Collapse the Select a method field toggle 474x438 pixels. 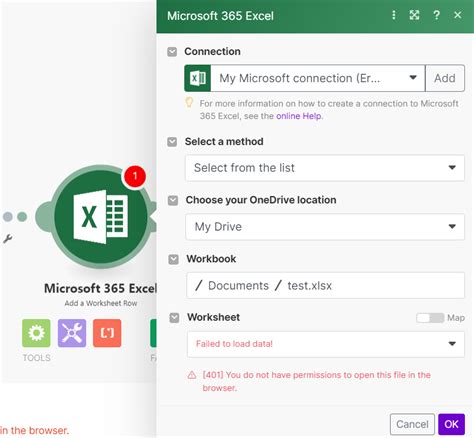(172, 142)
